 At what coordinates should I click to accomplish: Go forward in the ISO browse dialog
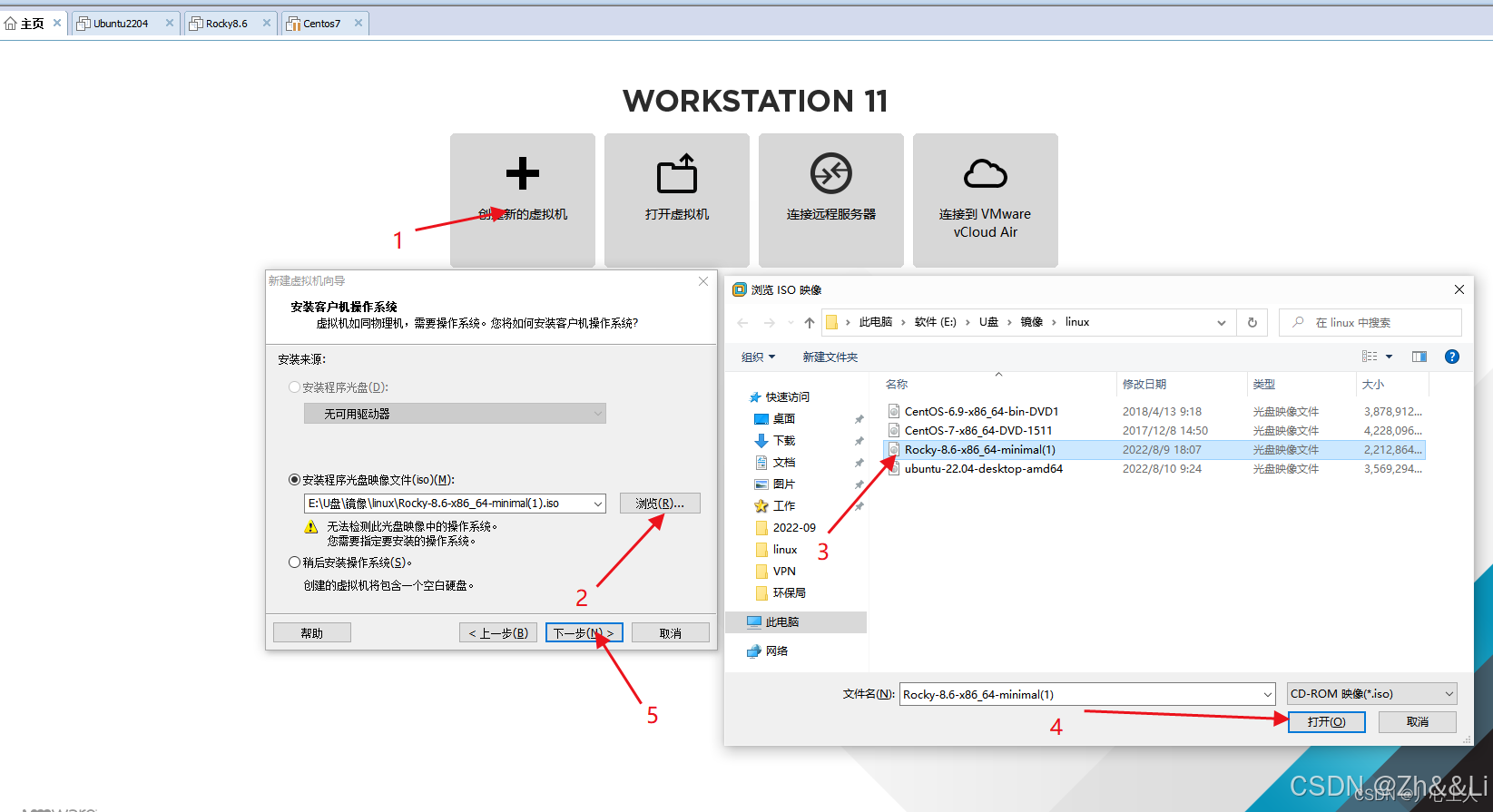click(x=770, y=323)
